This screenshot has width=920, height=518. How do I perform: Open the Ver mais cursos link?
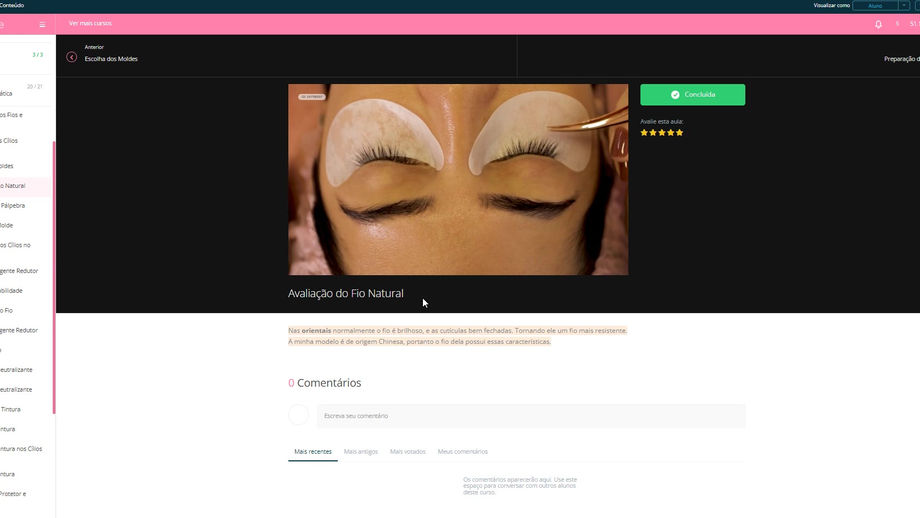(90, 23)
